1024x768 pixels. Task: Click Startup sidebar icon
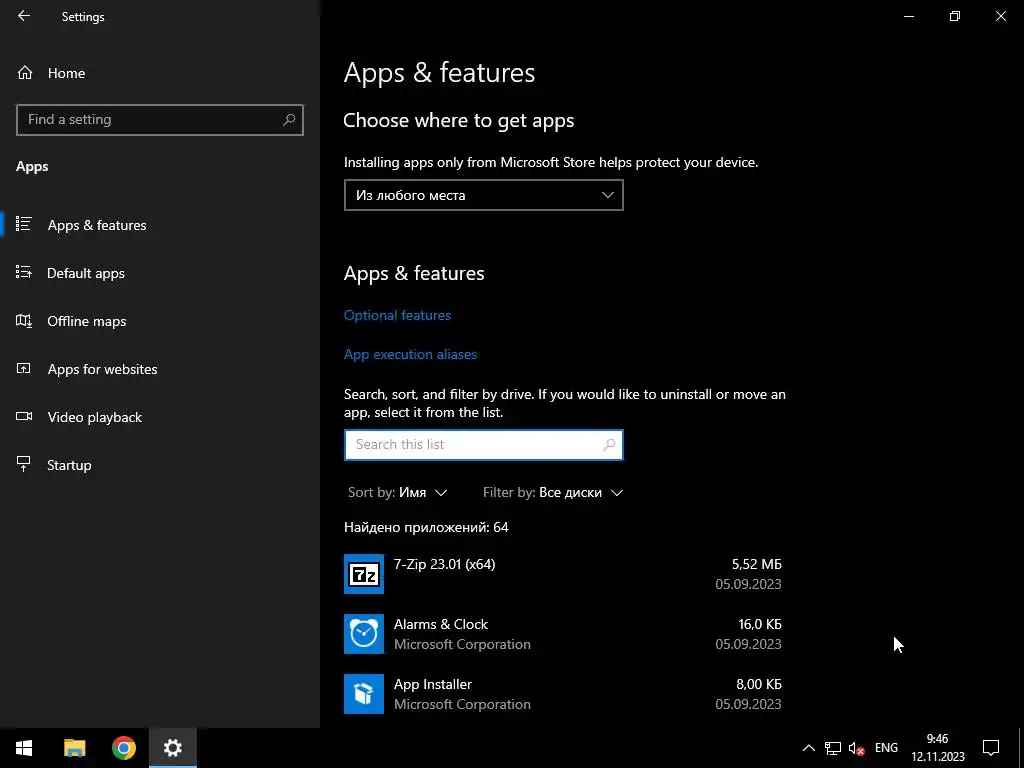[x=24, y=464]
